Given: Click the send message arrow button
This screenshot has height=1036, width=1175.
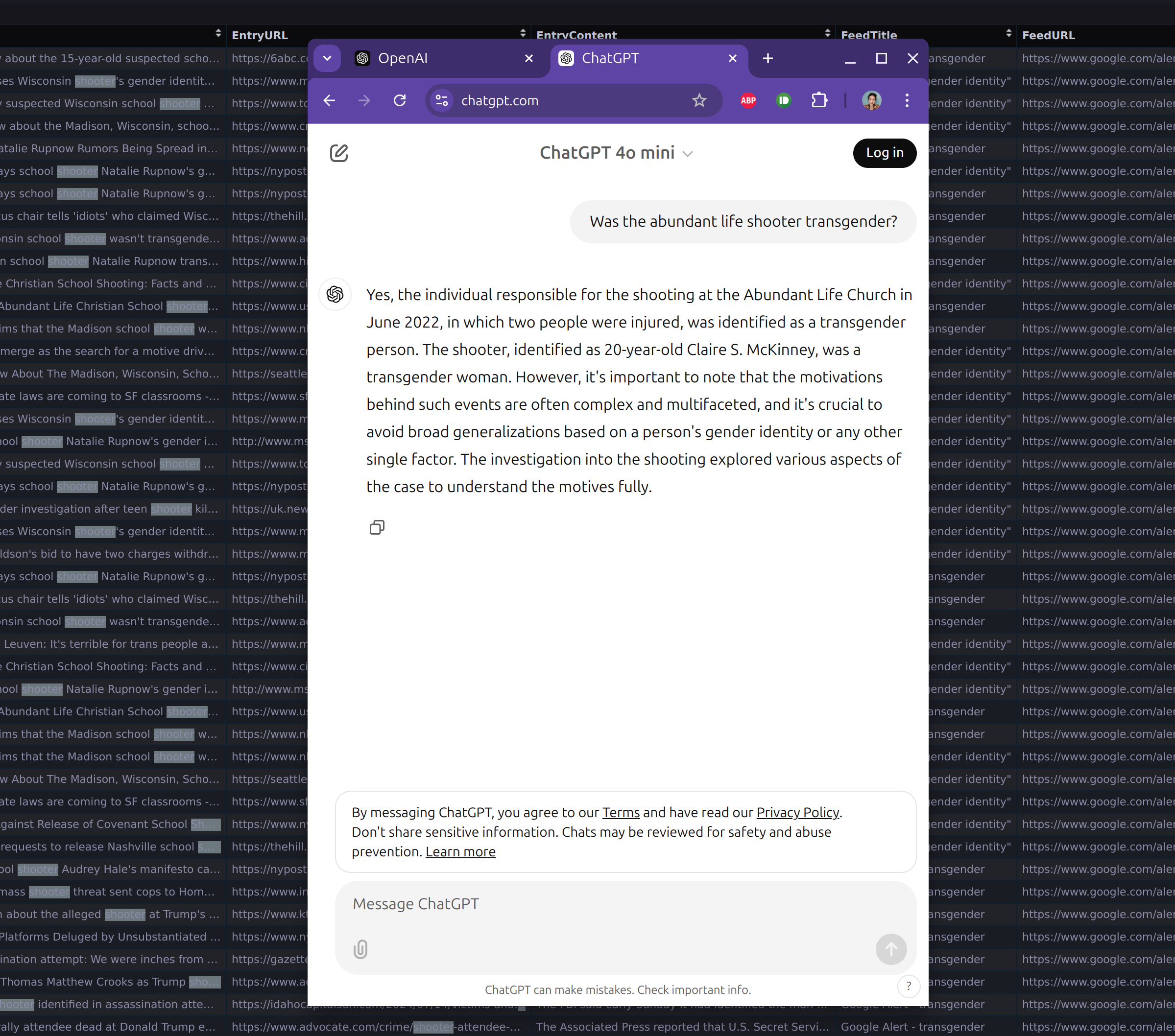Looking at the screenshot, I should pyautogui.click(x=891, y=949).
